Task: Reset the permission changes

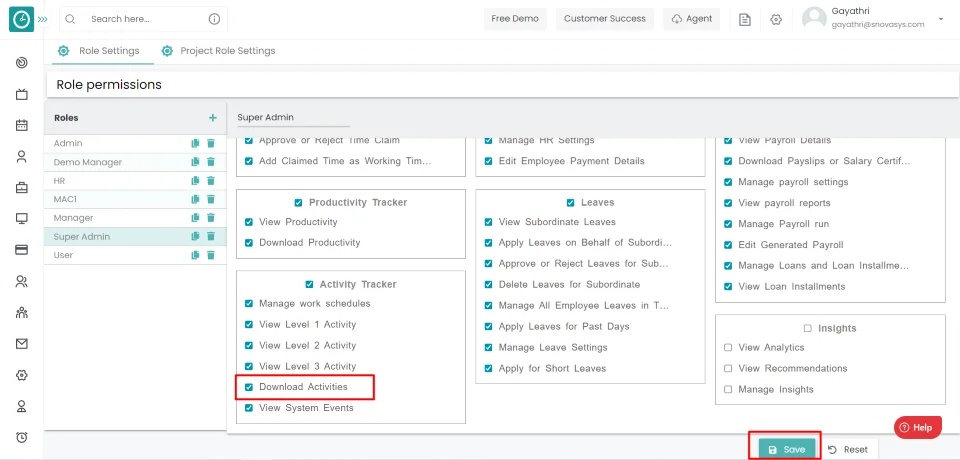Action: 849,450
